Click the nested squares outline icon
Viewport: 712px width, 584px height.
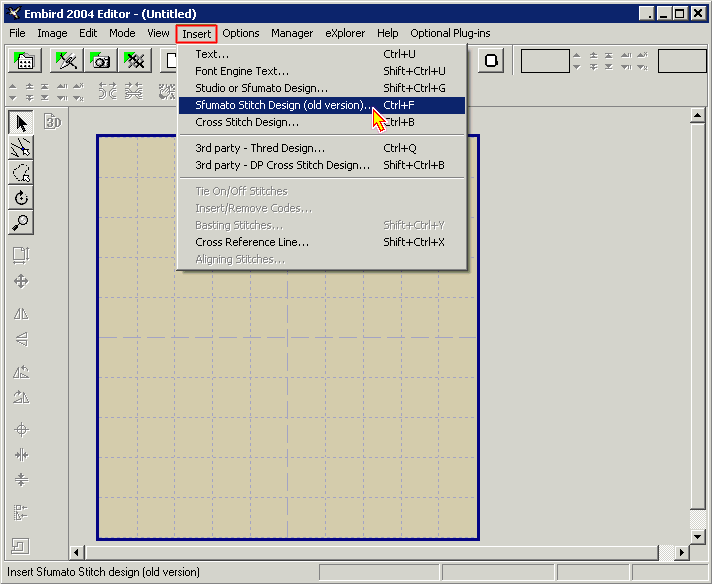pos(20,546)
